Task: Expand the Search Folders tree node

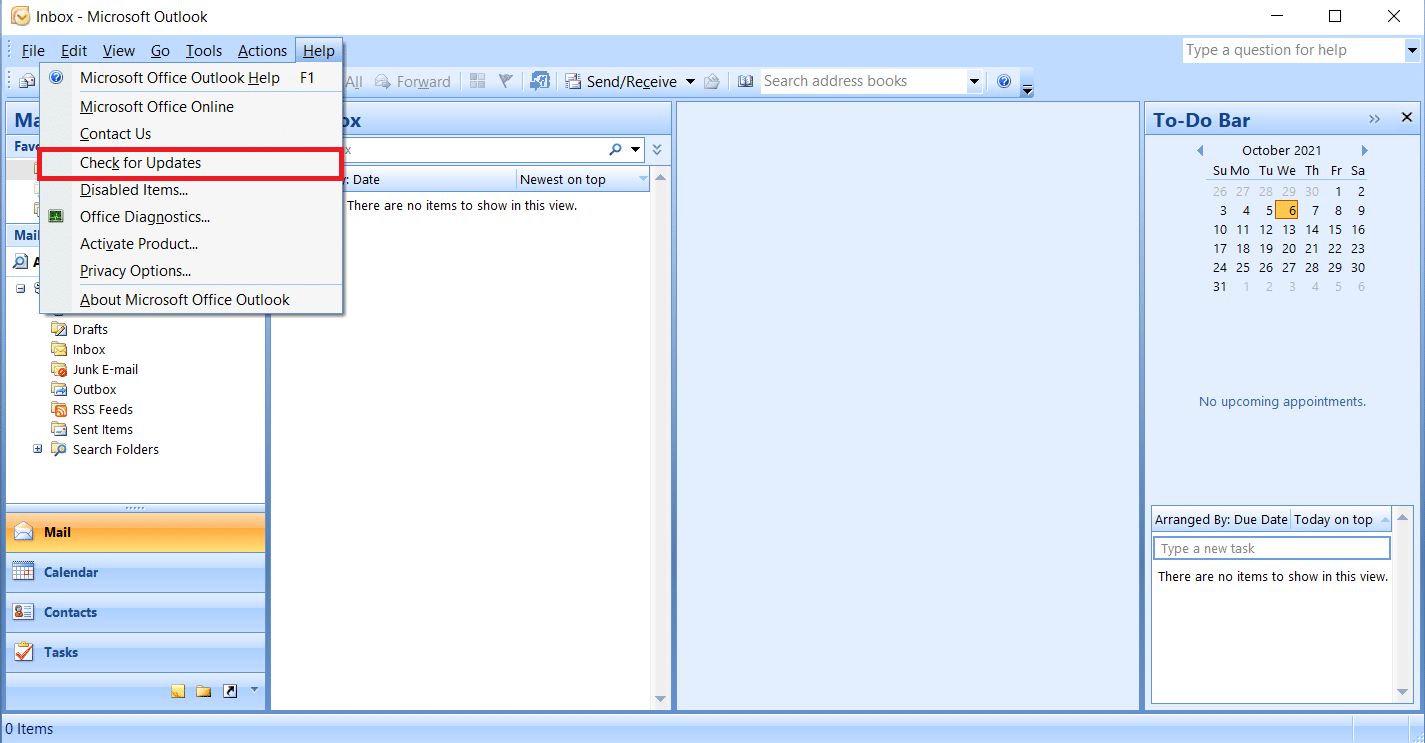Action: pos(38,449)
